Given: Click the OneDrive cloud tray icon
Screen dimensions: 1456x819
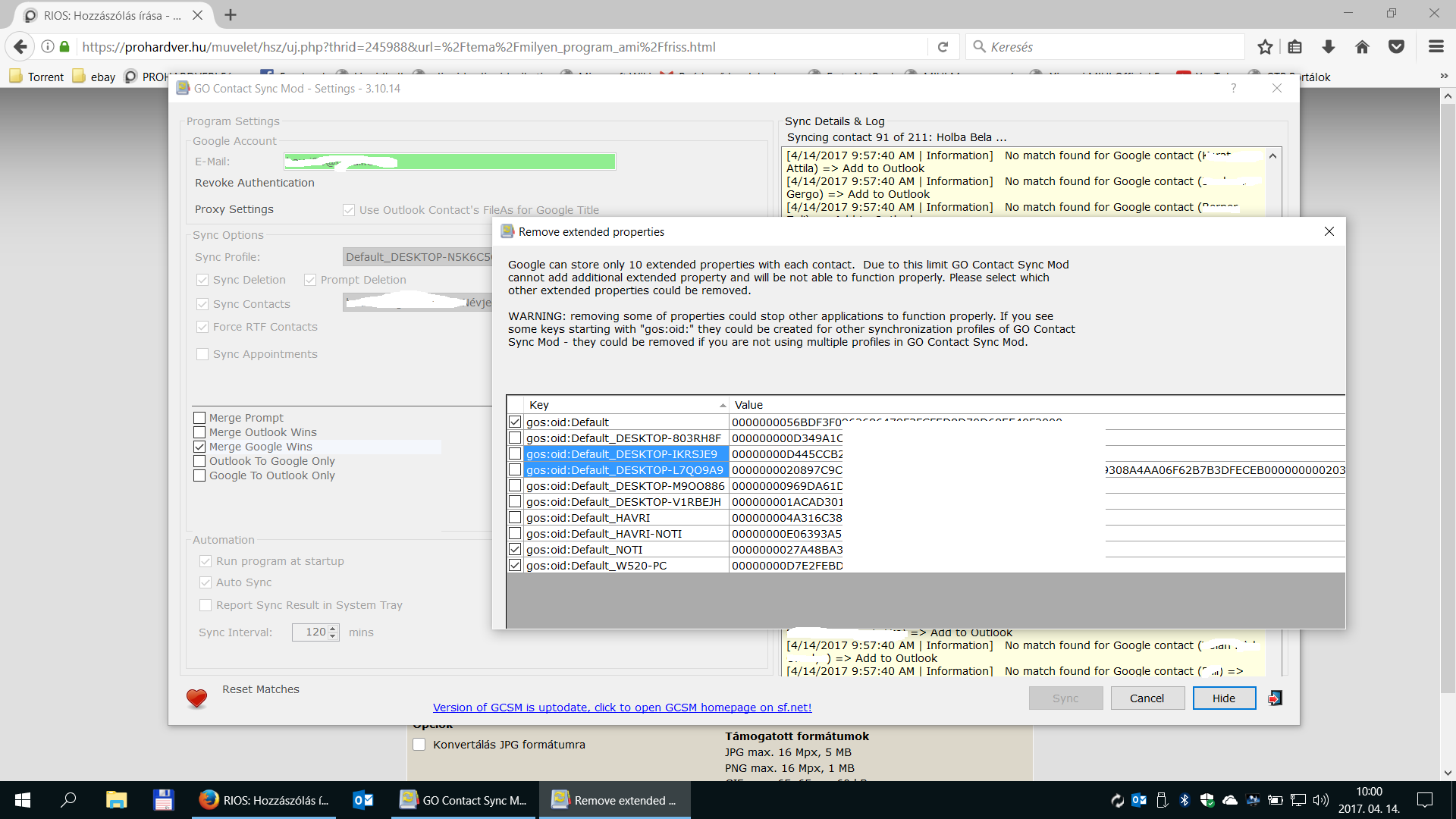Looking at the screenshot, I should tap(1230, 800).
